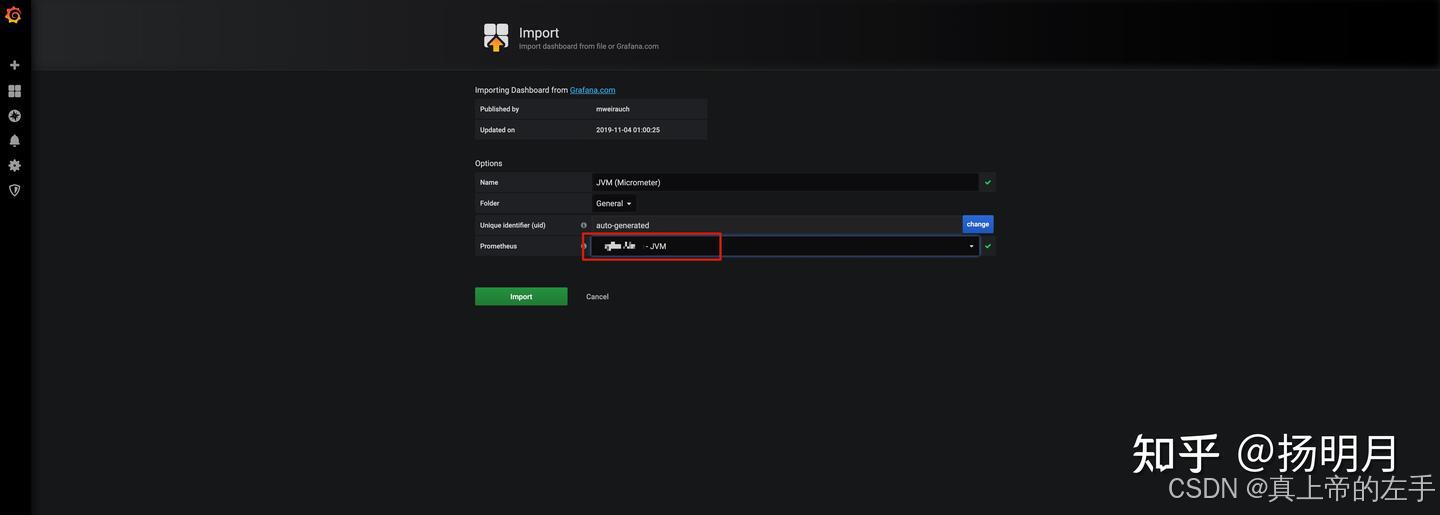Click green checkmark beside Name field
This screenshot has width=1440, height=515.
click(x=988, y=182)
